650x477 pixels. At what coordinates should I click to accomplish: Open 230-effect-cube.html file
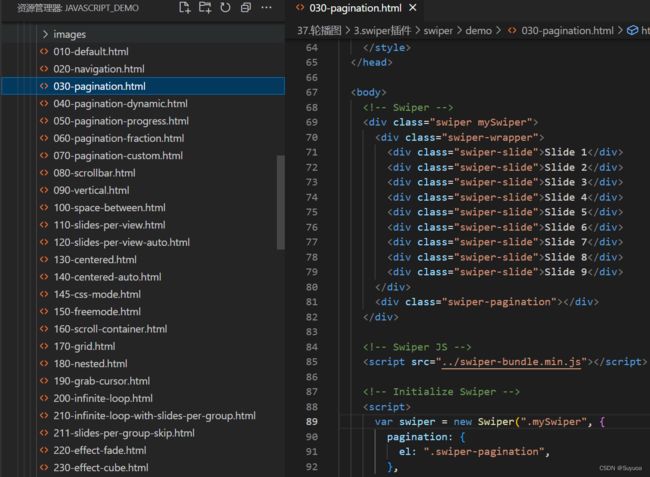pos(143,468)
